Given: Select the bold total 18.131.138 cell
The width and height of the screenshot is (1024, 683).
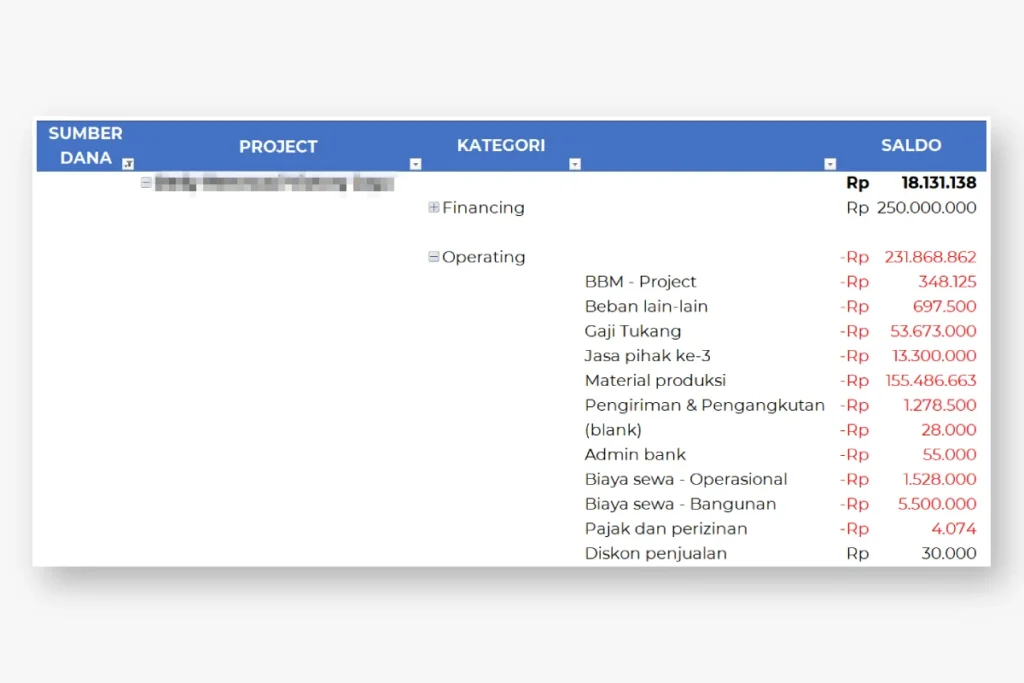Looking at the screenshot, I should [x=938, y=183].
